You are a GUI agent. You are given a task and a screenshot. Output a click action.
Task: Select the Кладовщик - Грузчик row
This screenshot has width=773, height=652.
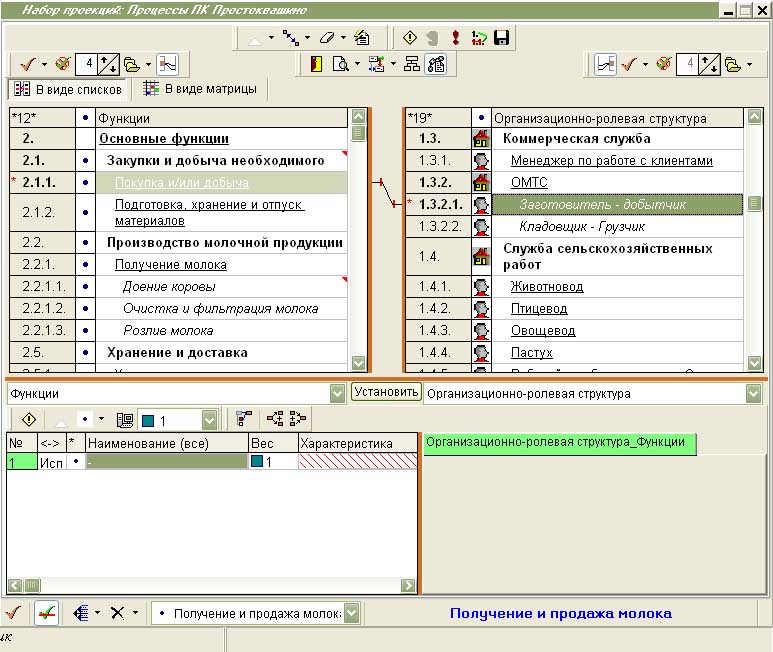(x=617, y=227)
